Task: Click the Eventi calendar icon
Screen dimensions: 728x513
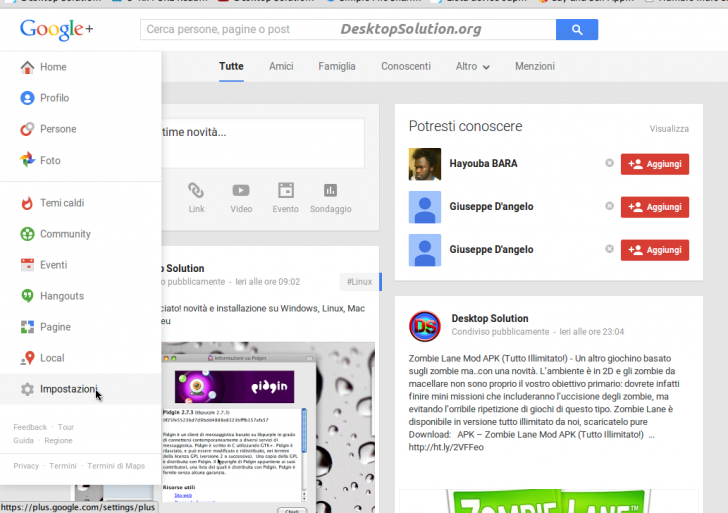Action: [27, 265]
